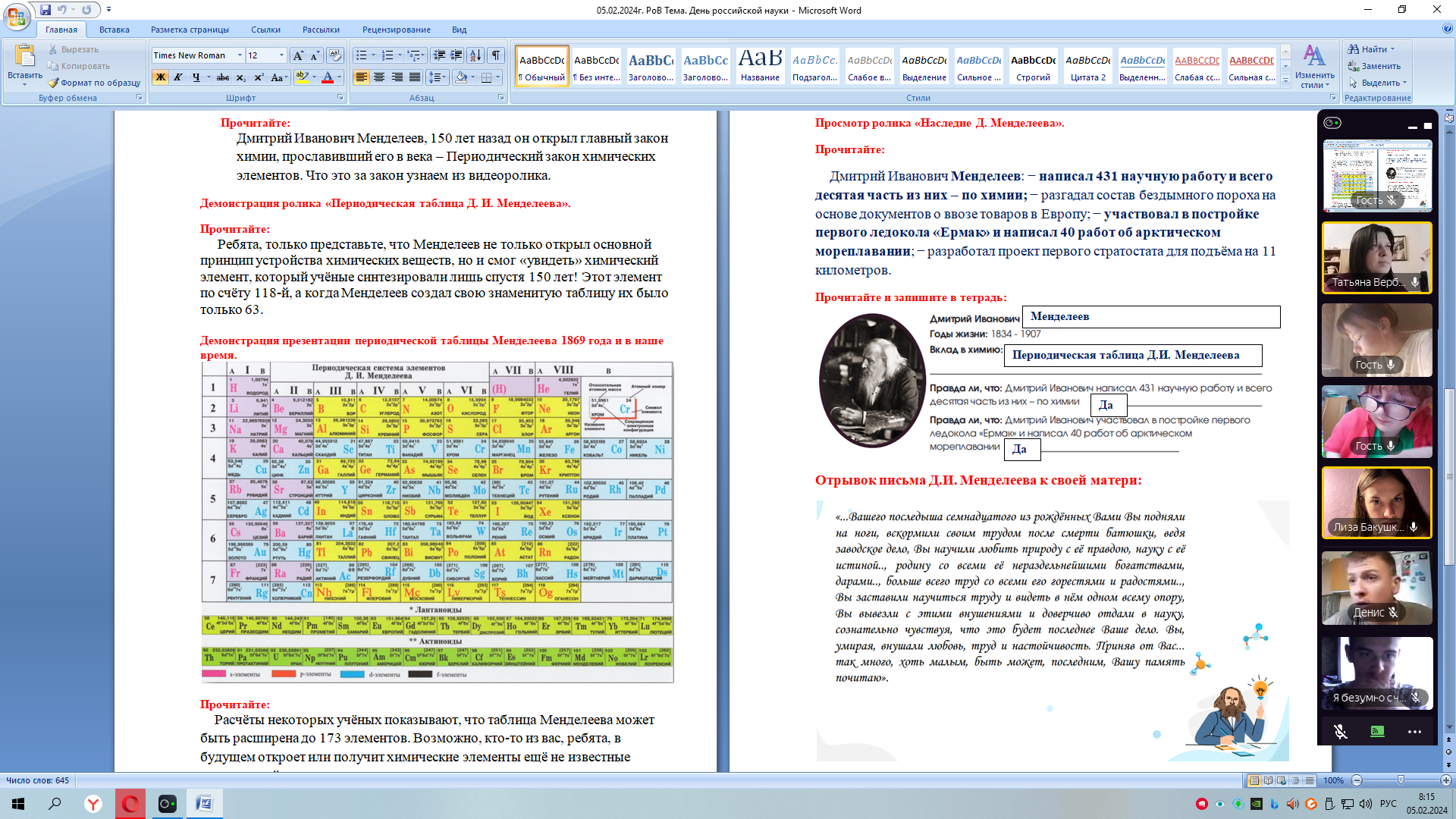Click Заменить (Replace)
1456x819 pixels.
1374,66
